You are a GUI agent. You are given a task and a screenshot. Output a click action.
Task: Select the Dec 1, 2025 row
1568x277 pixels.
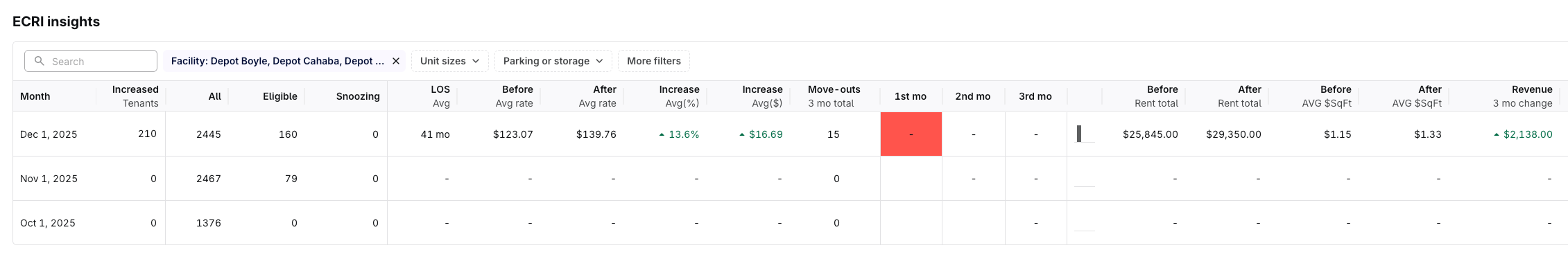pyautogui.click(x=49, y=134)
